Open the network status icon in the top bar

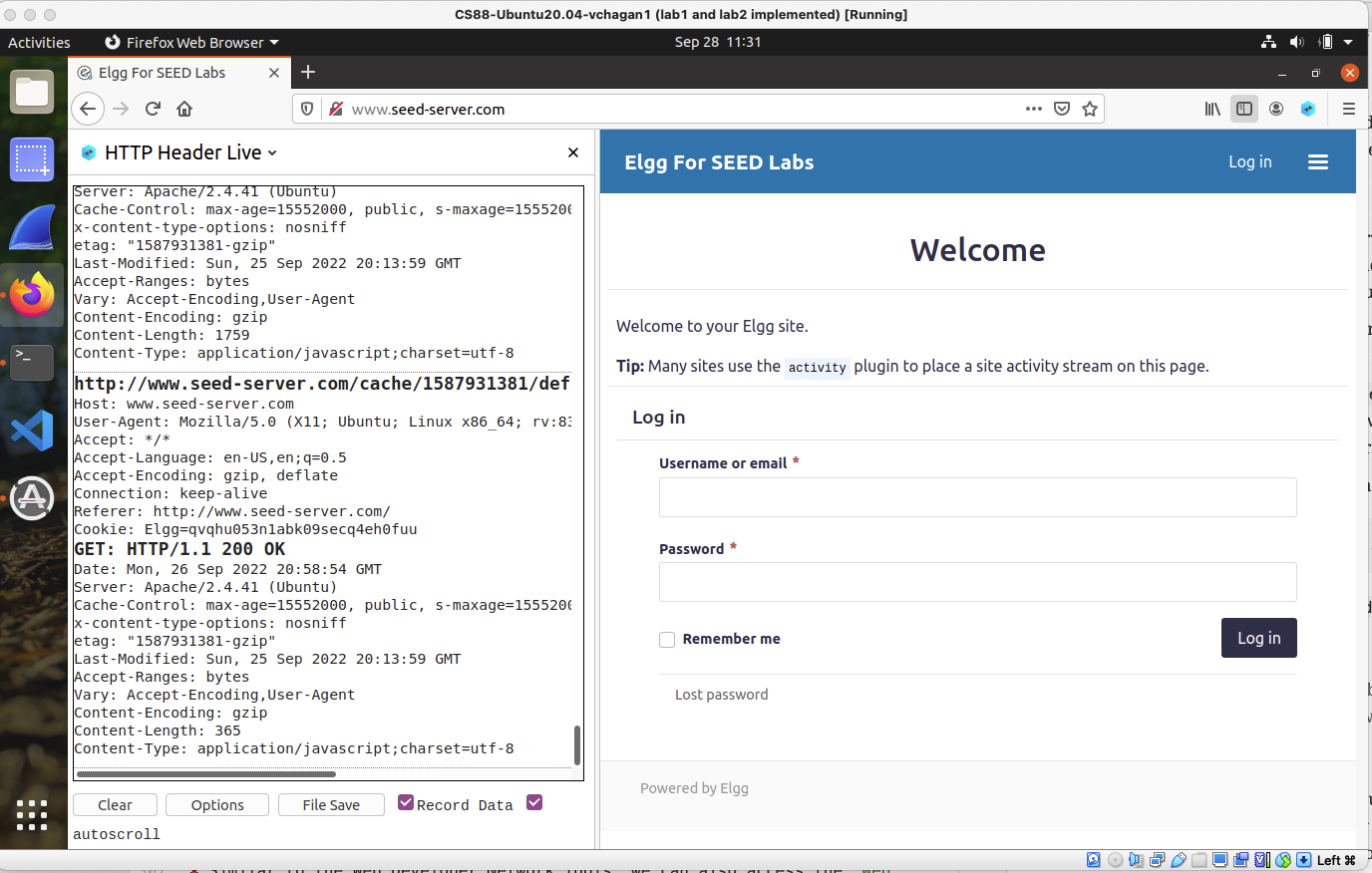point(1268,42)
